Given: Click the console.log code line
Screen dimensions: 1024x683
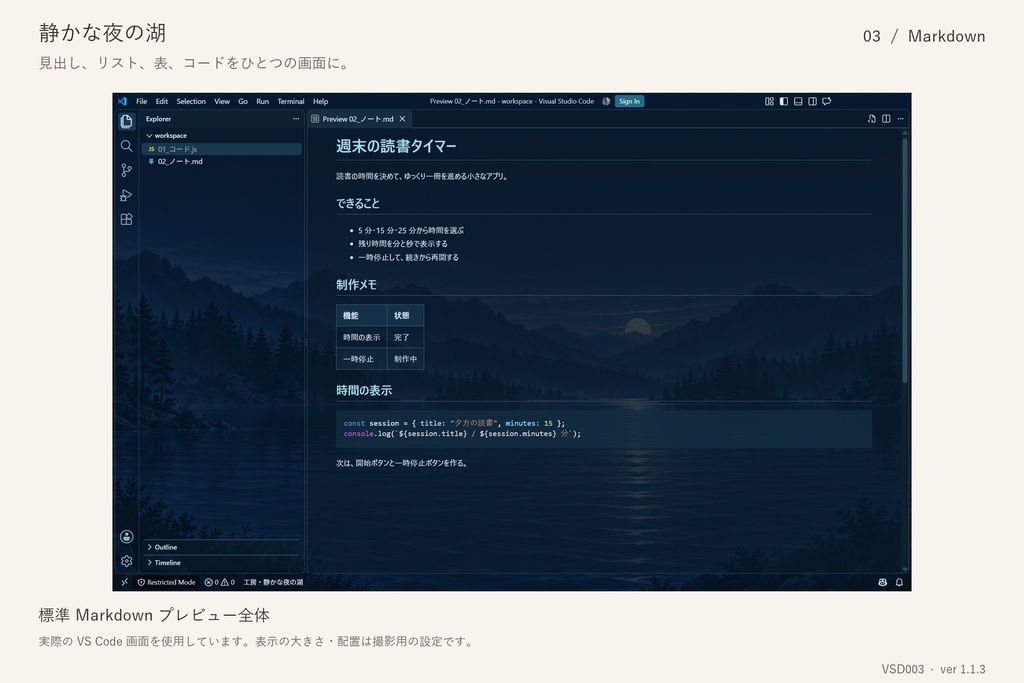Looking at the screenshot, I should pyautogui.click(x=462, y=434).
